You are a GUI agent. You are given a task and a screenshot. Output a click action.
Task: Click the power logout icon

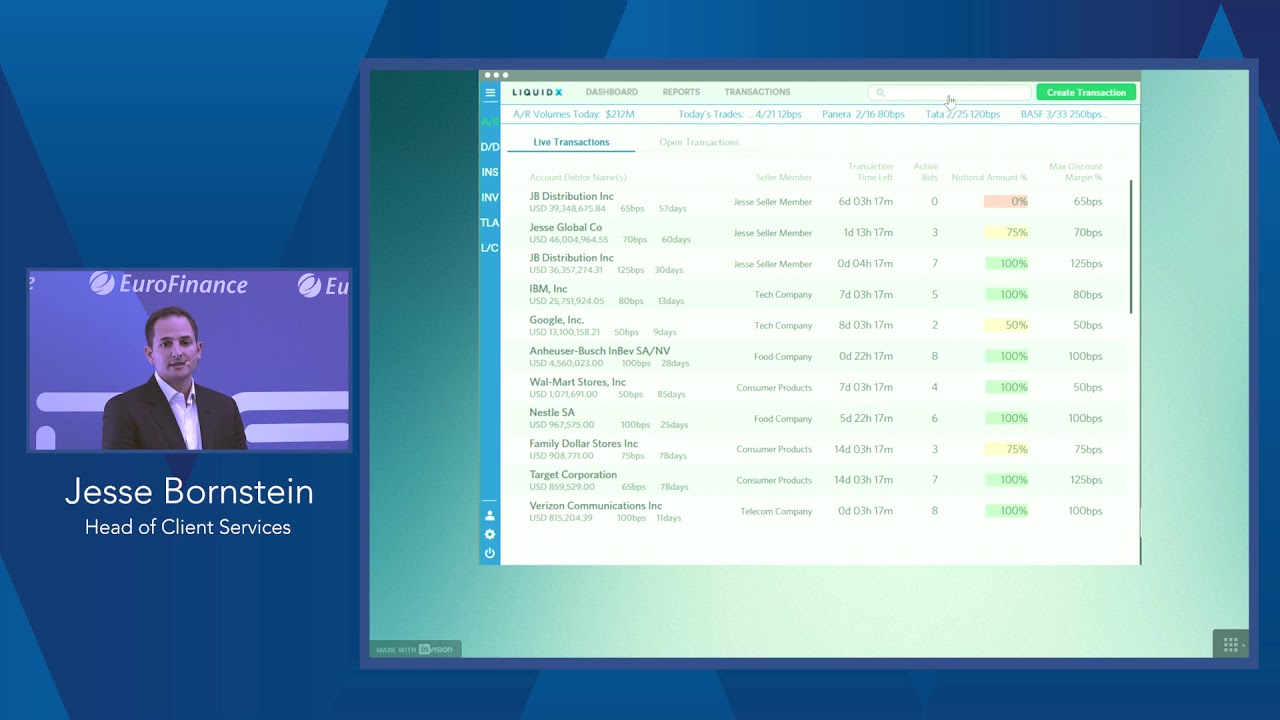click(x=490, y=552)
